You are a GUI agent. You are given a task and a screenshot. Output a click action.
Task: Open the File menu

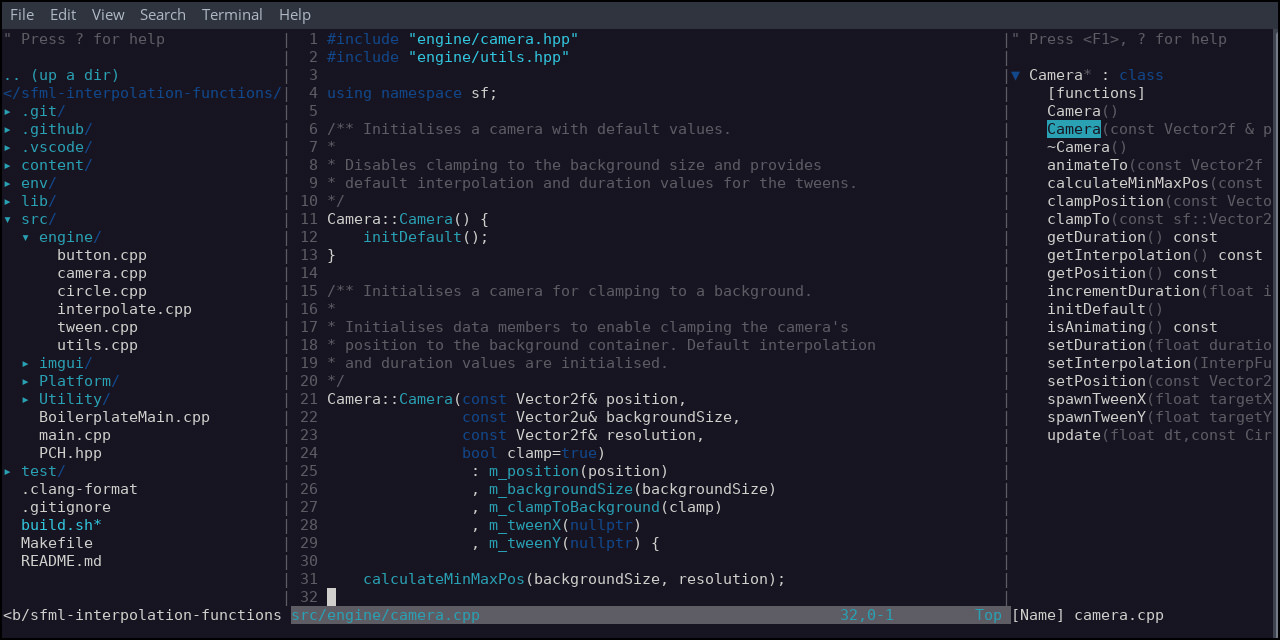pos(21,15)
